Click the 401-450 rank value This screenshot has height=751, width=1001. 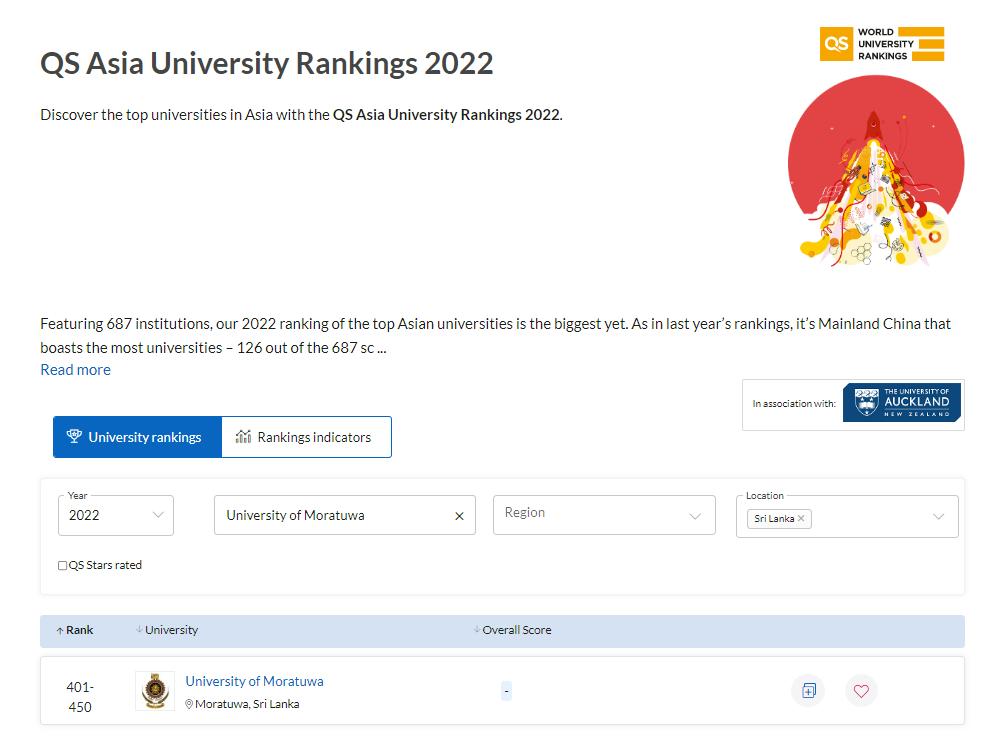[x=80, y=697]
